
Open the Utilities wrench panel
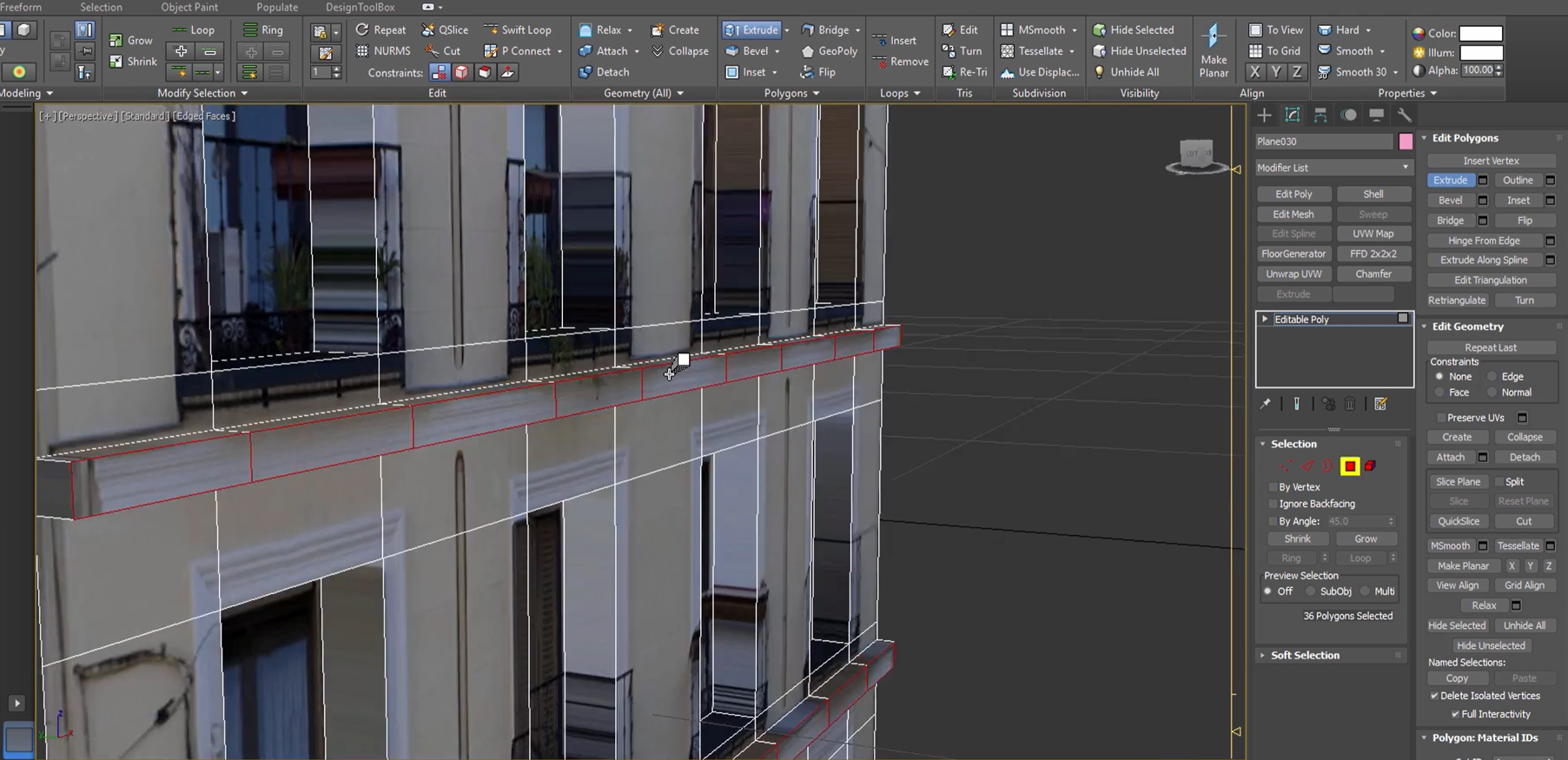tap(1404, 115)
